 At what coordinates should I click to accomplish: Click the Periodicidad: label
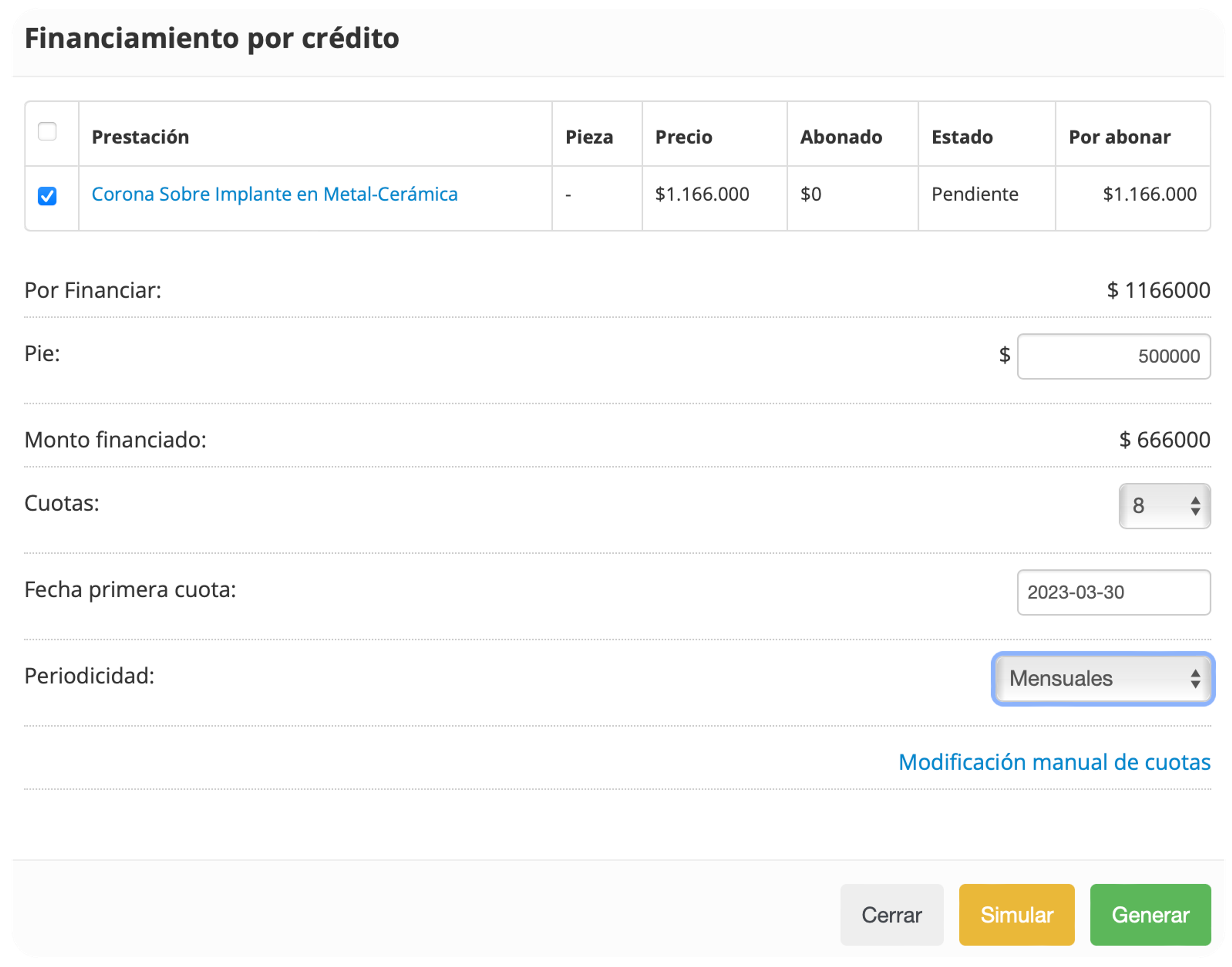pyautogui.click(x=90, y=676)
